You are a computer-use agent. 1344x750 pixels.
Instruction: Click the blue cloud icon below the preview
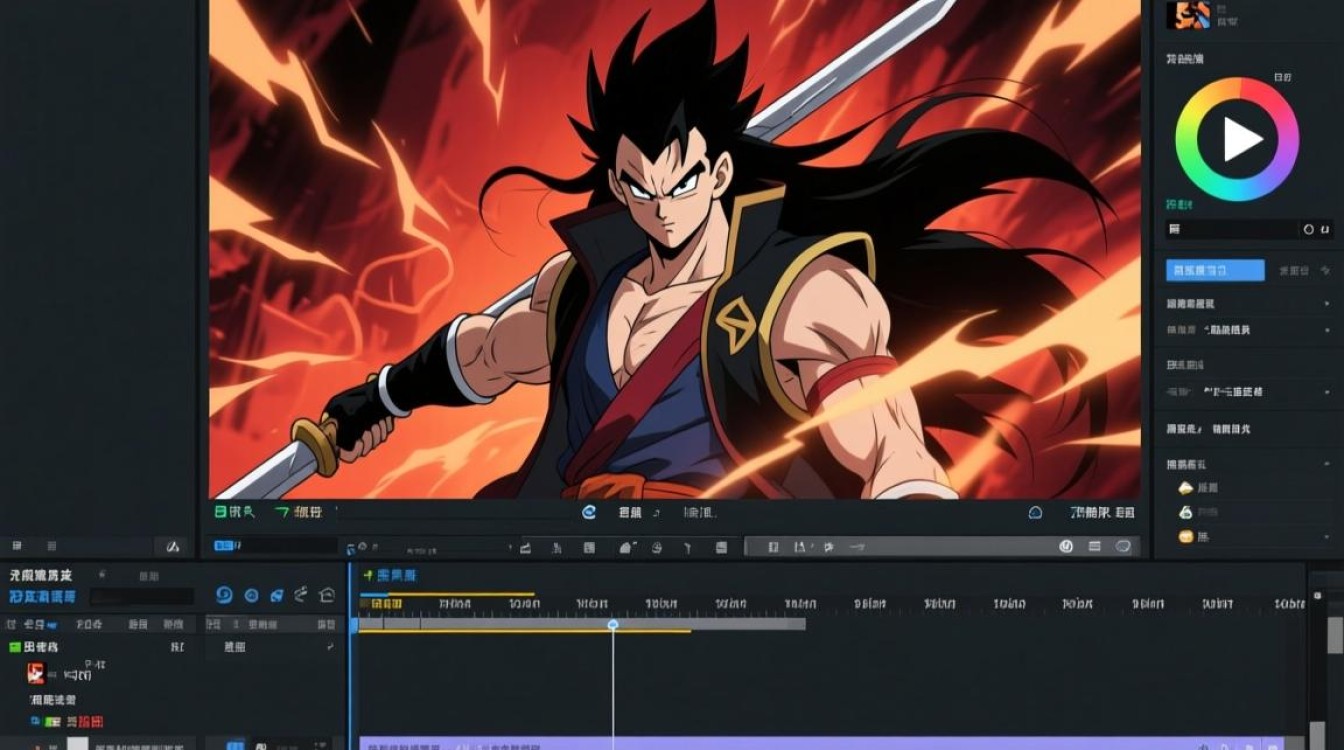tap(1035, 512)
